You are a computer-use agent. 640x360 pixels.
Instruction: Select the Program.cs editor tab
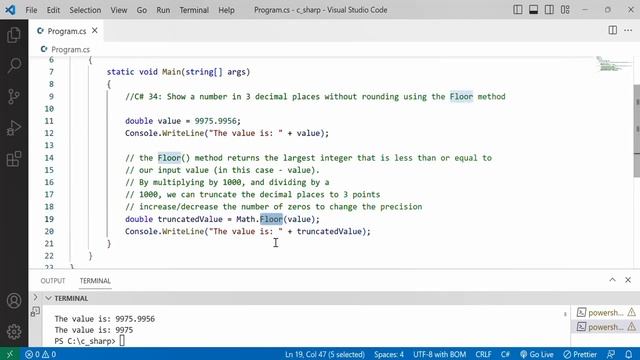pos(67,31)
